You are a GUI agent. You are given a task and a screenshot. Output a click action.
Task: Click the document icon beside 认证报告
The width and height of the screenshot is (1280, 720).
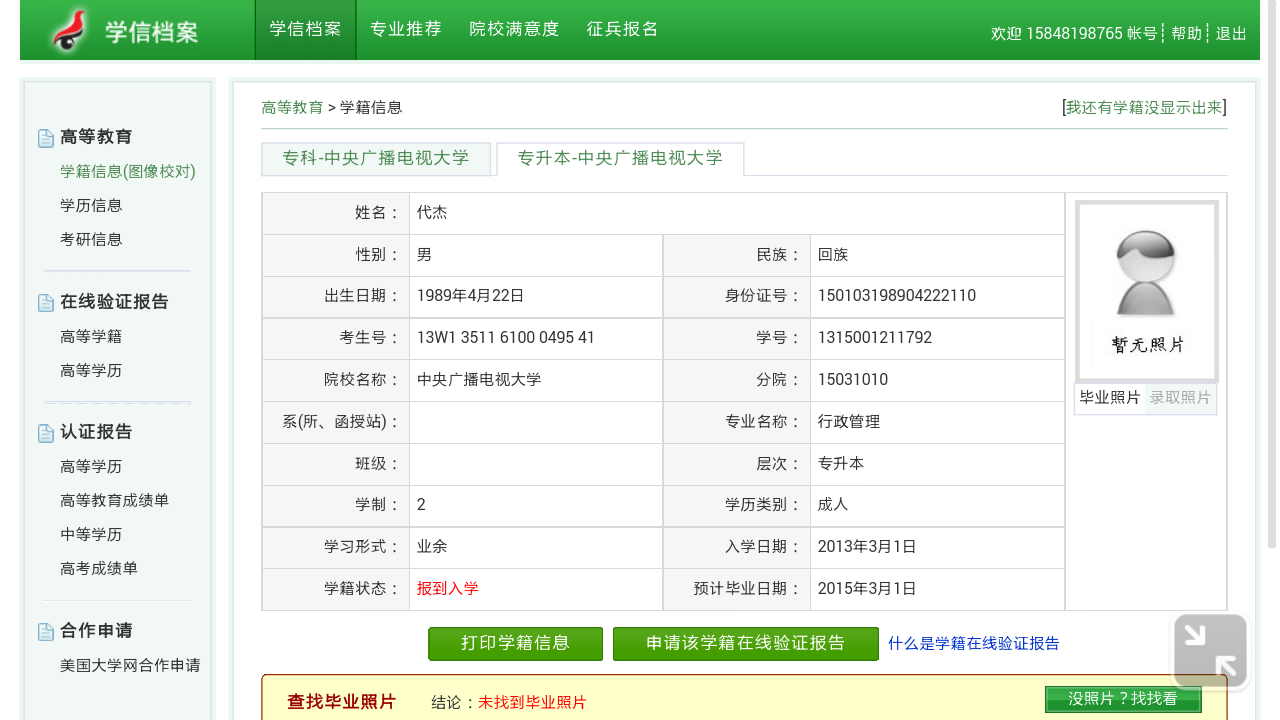(46, 433)
